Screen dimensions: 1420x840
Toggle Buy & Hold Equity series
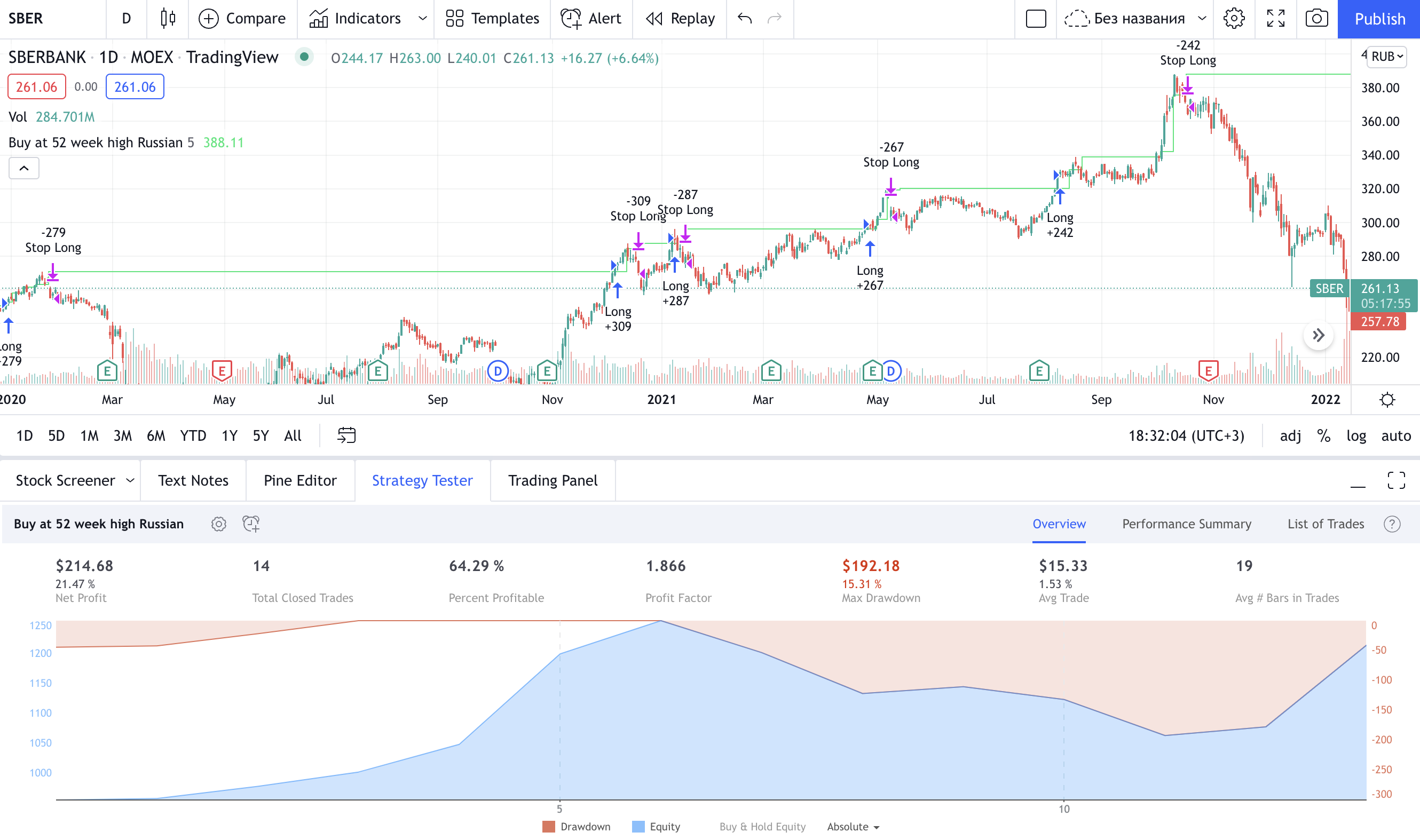[x=762, y=827]
